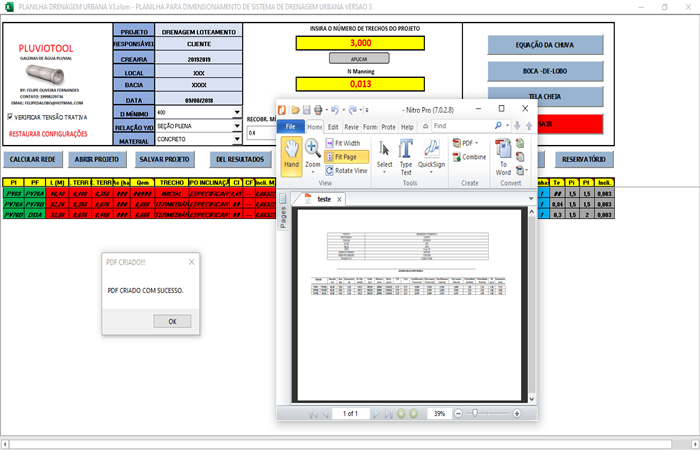Image resolution: width=700 pixels, height=450 pixels.
Task: Click the Calcular Rede button
Action: [32, 159]
